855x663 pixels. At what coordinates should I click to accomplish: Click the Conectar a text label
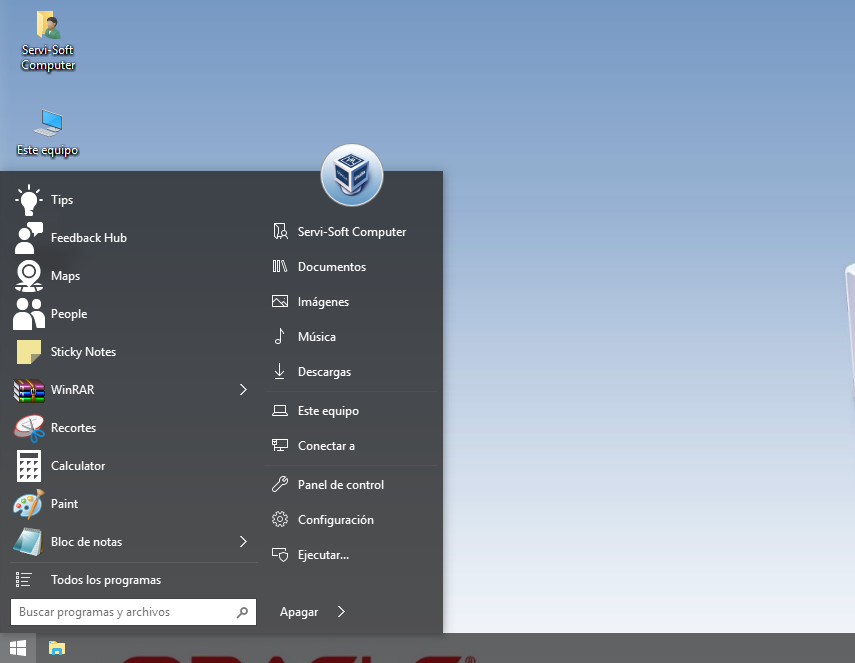coord(326,446)
